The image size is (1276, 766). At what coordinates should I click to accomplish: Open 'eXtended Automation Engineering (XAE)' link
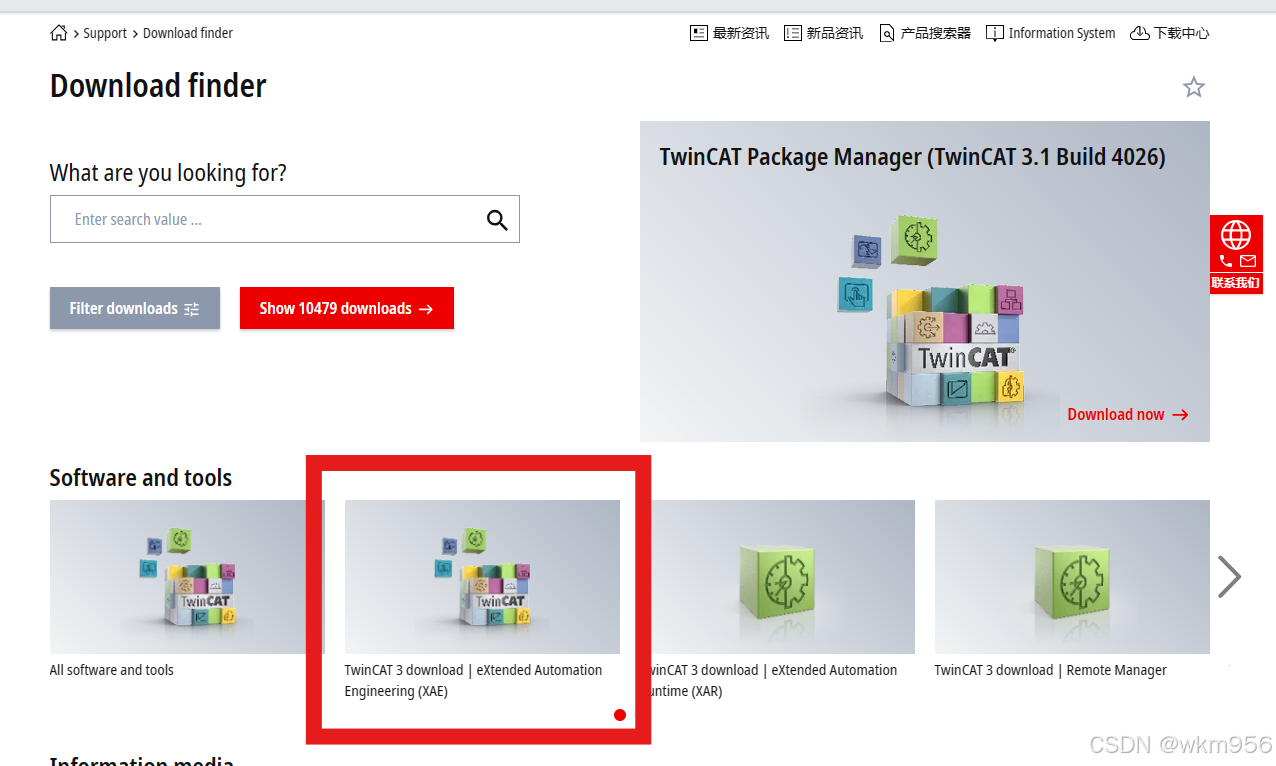pyautogui.click(x=474, y=681)
